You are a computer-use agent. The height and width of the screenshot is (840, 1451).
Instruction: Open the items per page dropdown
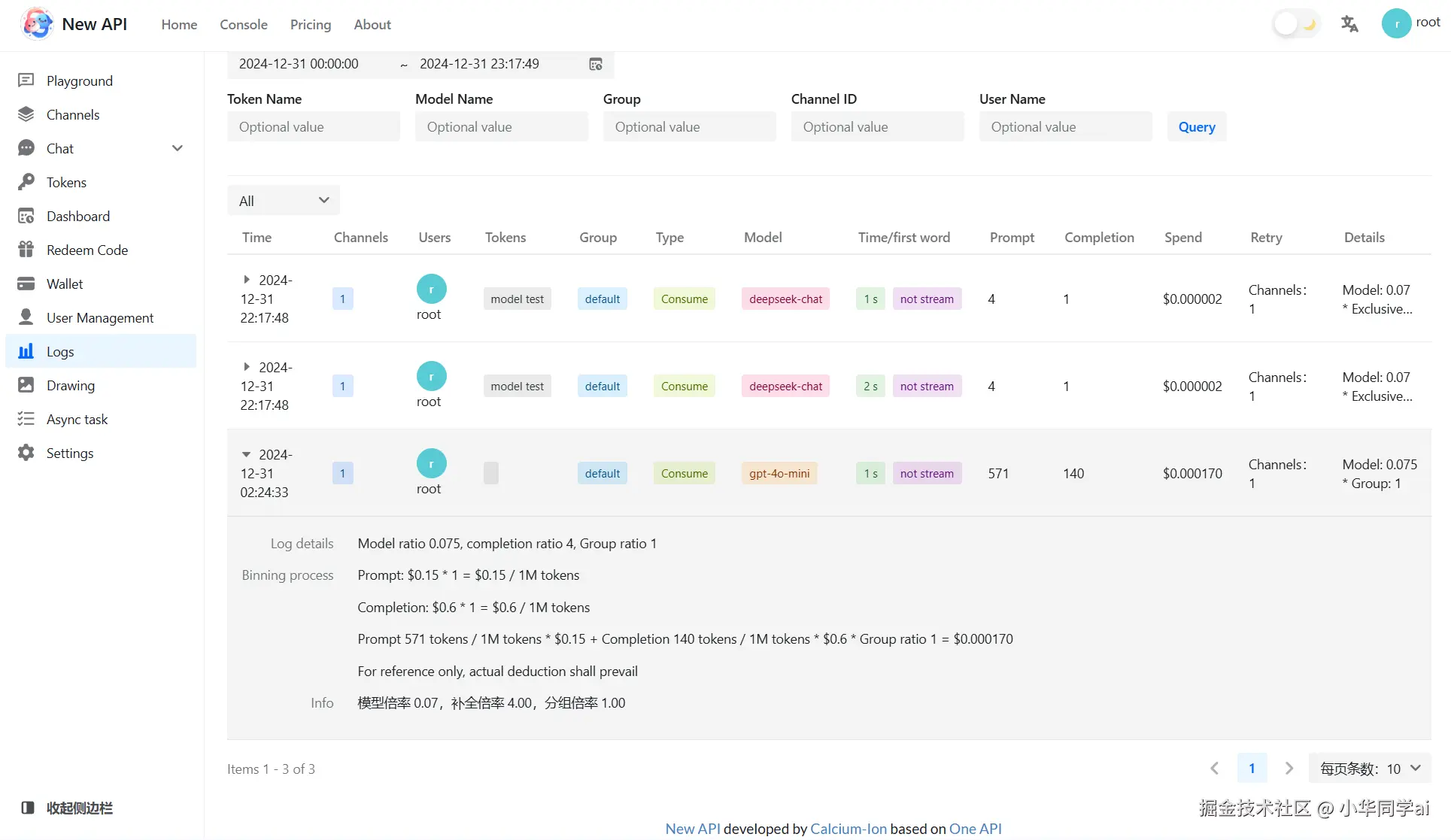click(1370, 769)
